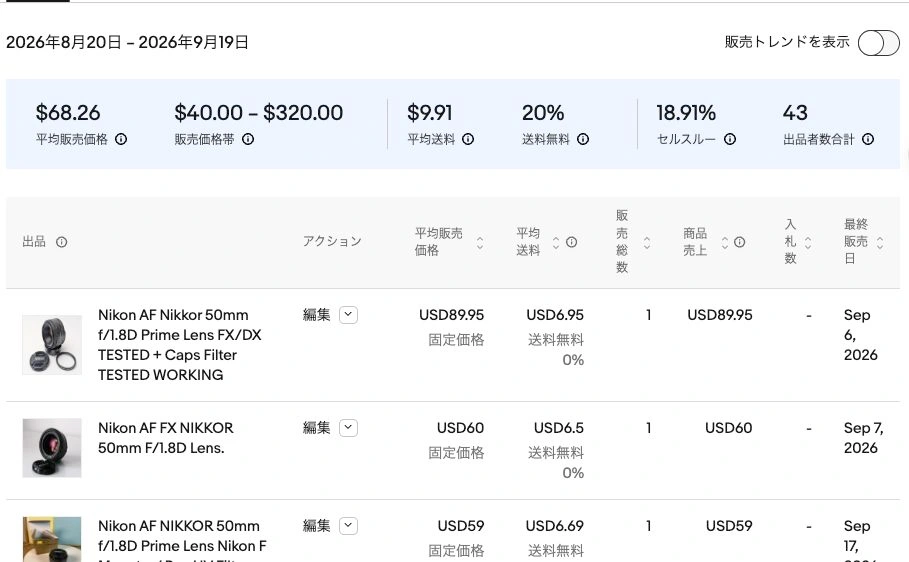The width and height of the screenshot is (909, 562).
Task: Open info icon next to 販売価格帯
Action: [248, 139]
